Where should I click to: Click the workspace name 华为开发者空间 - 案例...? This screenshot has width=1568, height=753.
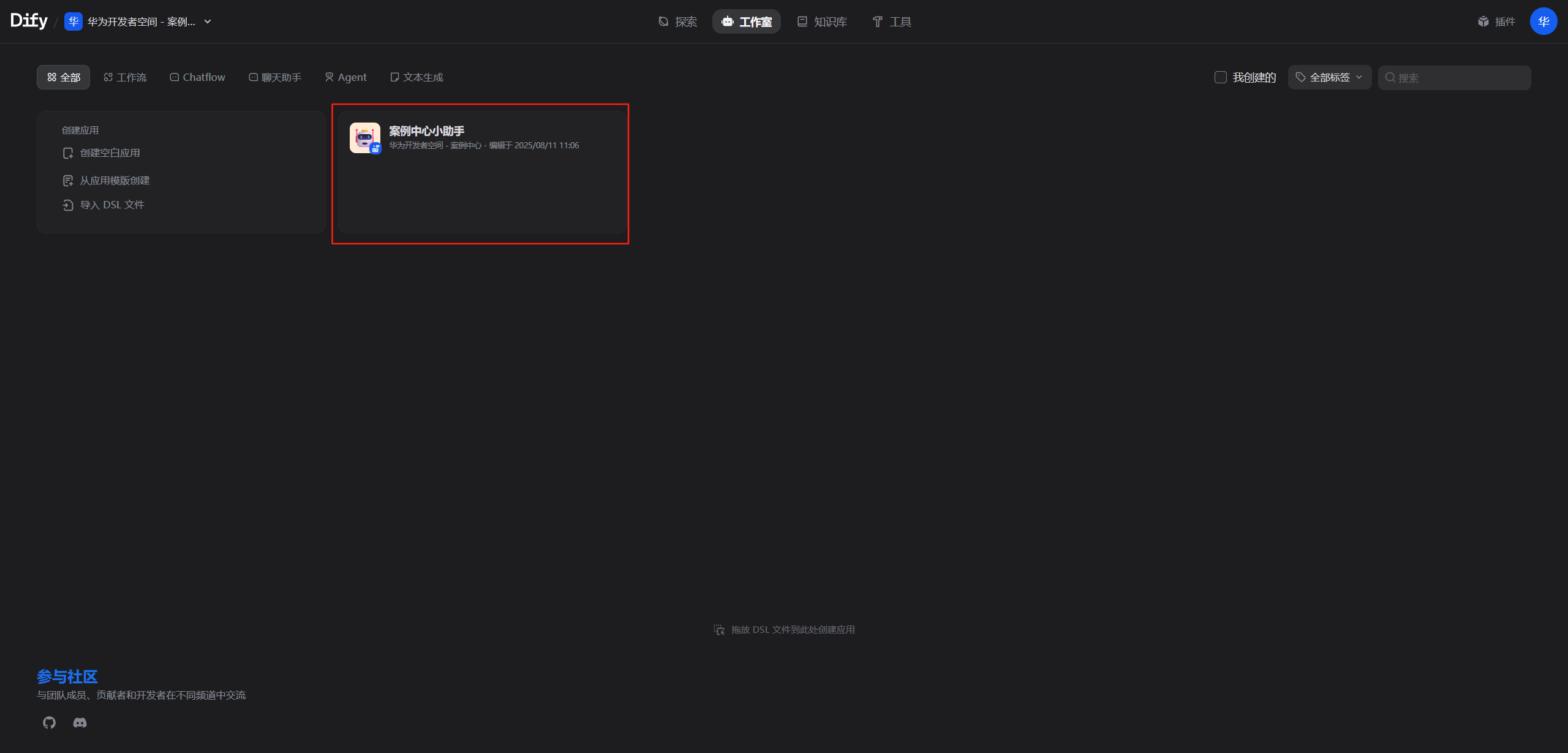point(141,21)
